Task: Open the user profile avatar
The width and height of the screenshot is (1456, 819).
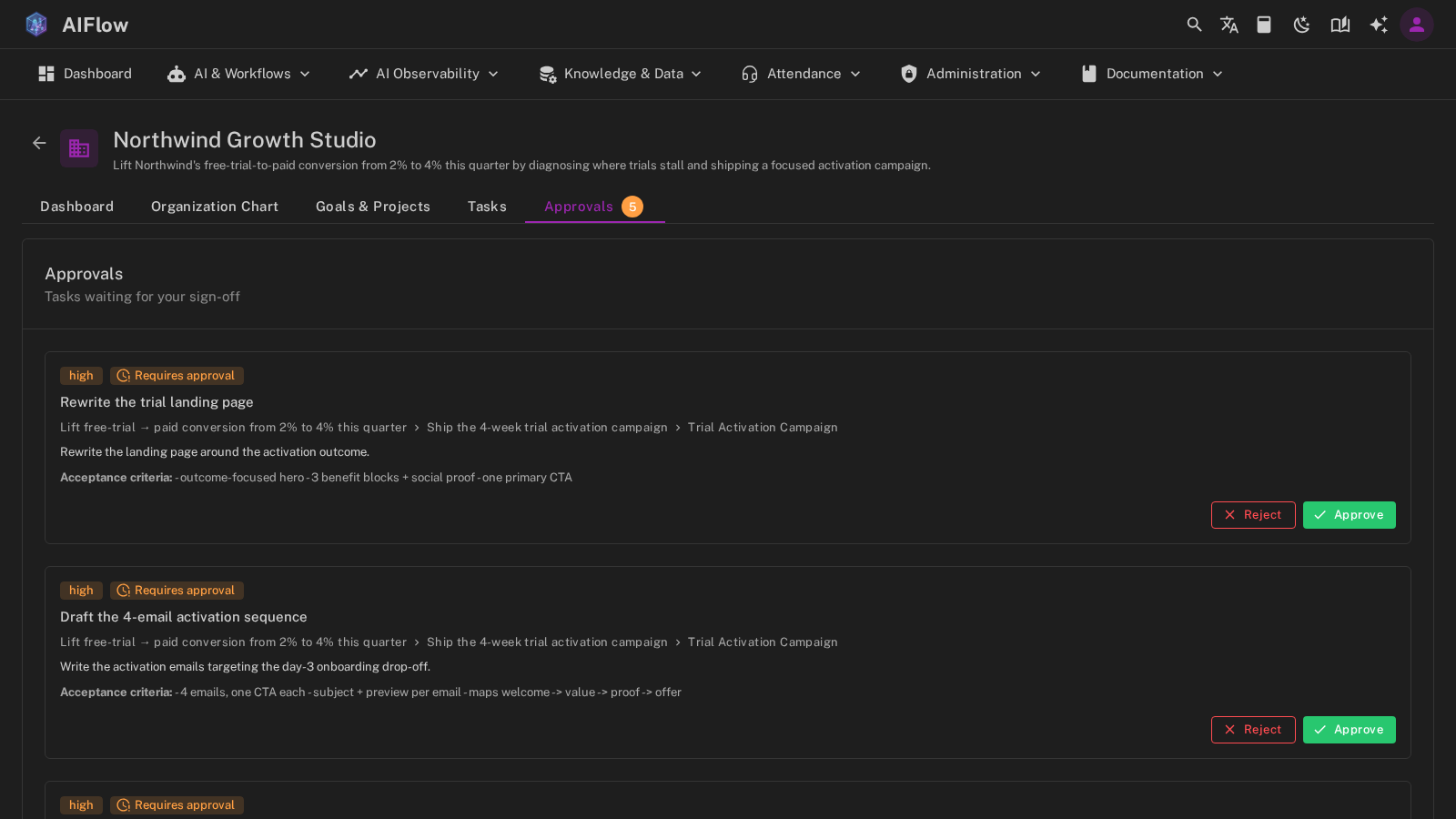Action: coord(1417,25)
